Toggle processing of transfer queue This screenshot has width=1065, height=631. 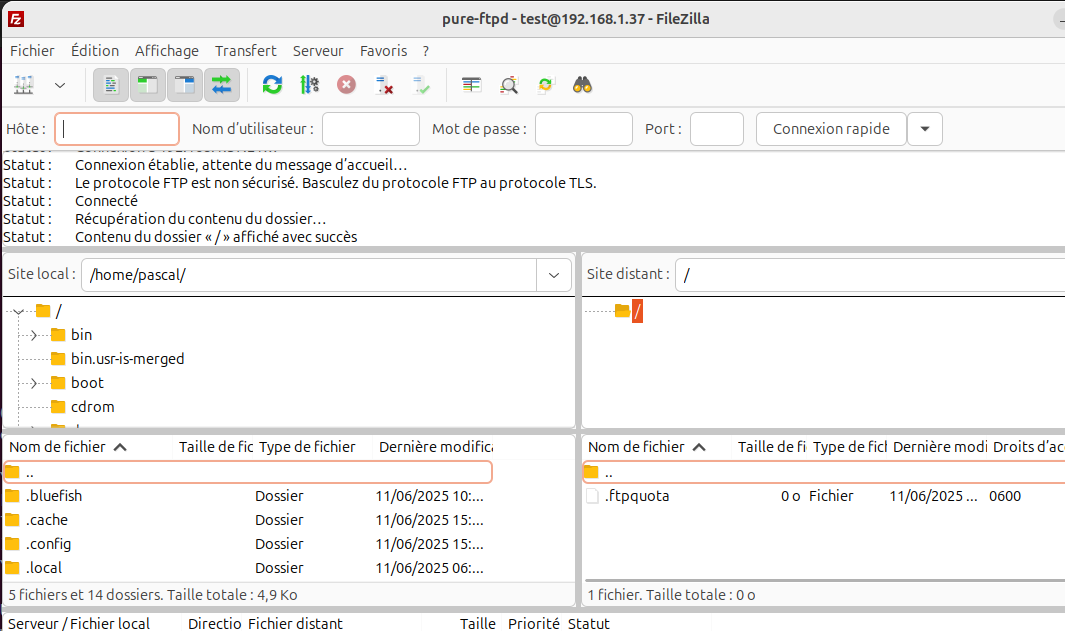click(309, 85)
